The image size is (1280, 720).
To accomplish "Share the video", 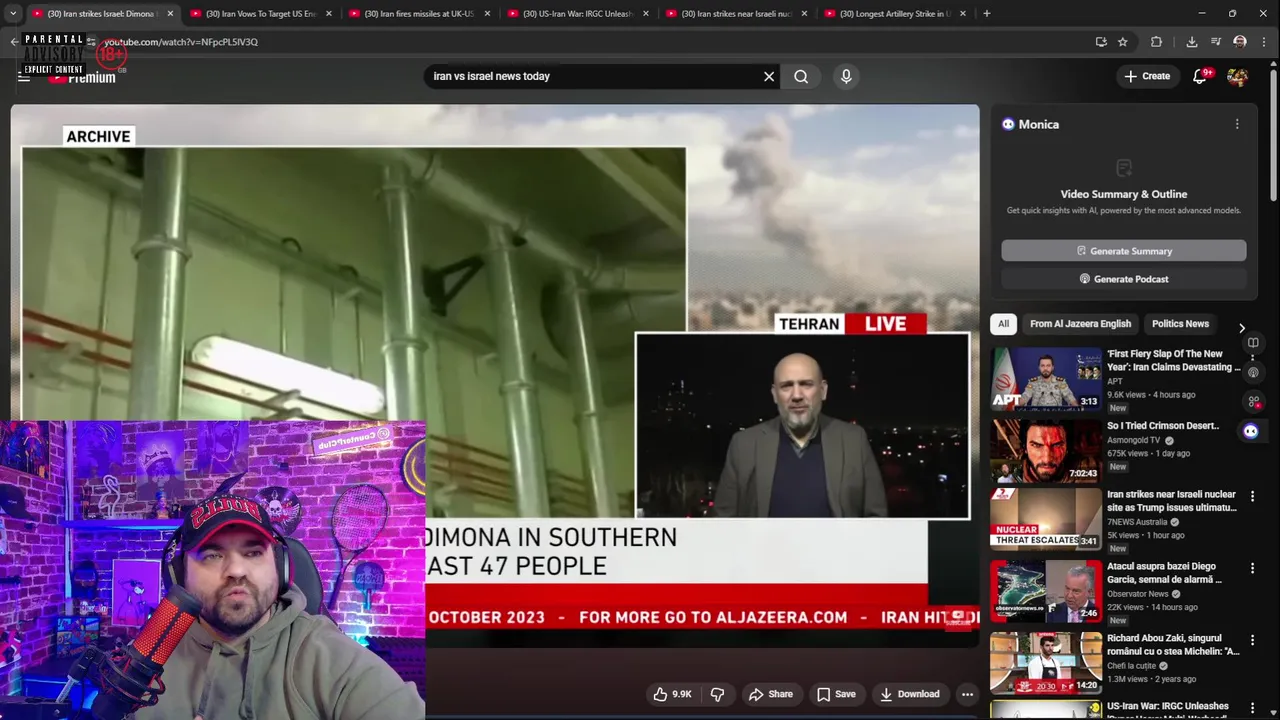I will [770, 694].
